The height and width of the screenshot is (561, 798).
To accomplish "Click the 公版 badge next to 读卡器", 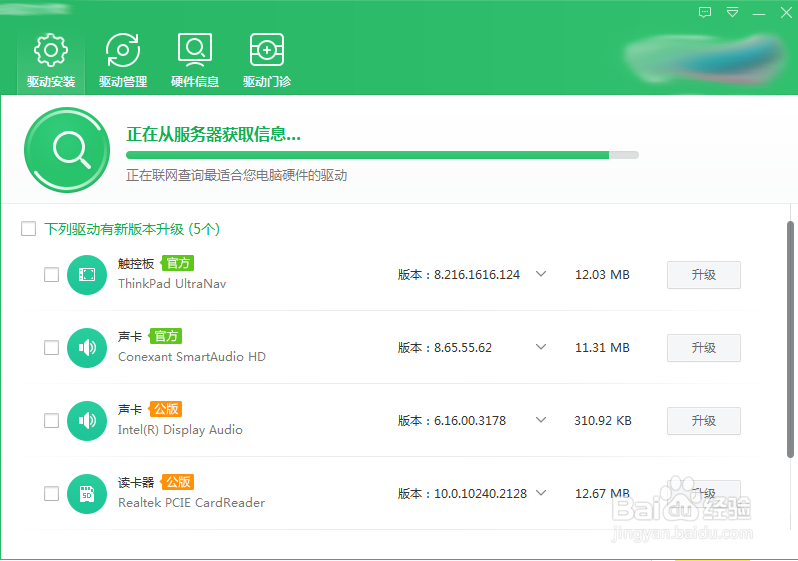I will pyautogui.click(x=178, y=482).
